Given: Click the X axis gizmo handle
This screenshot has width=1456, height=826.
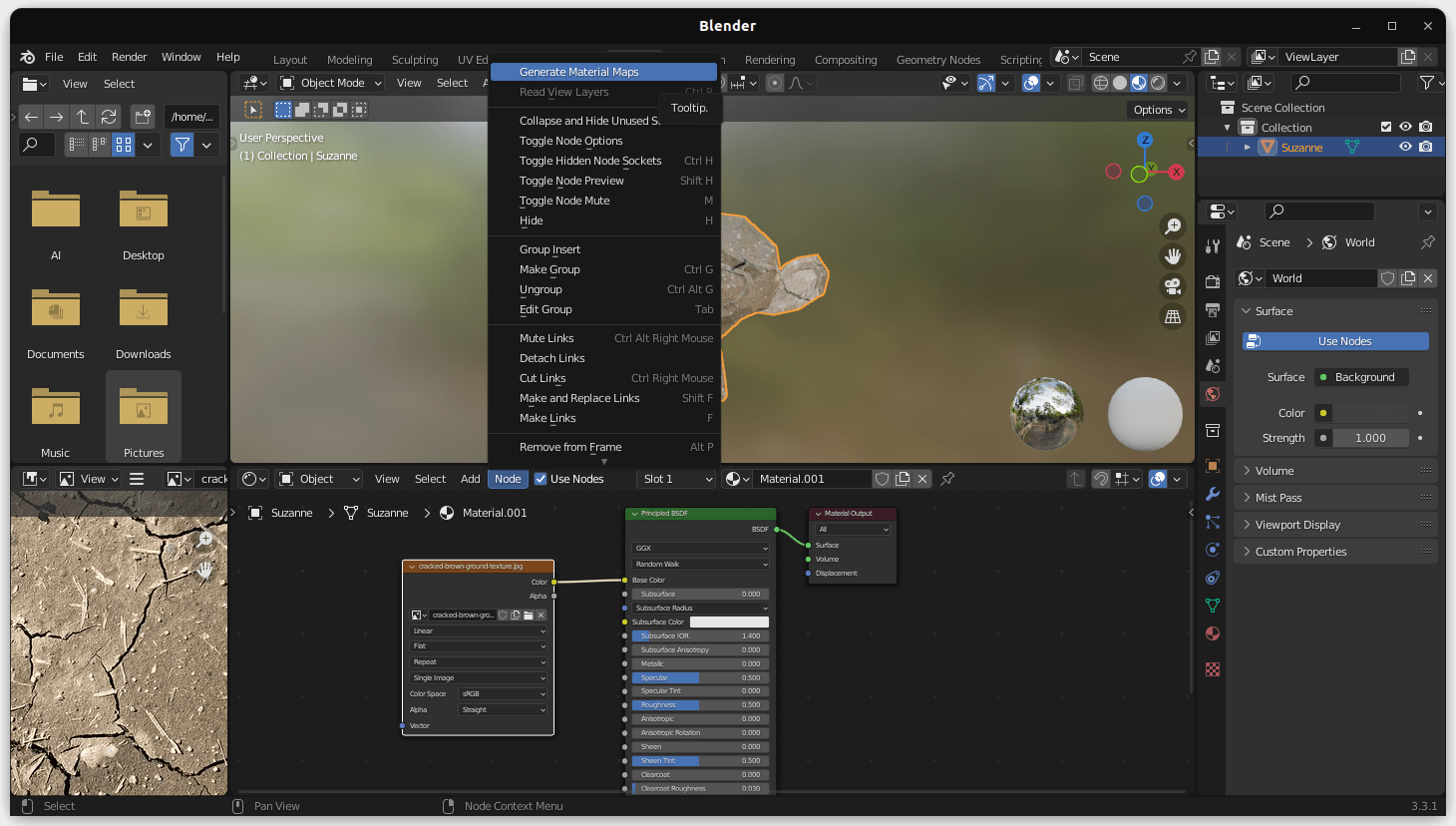Looking at the screenshot, I should click(x=1177, y=172).
